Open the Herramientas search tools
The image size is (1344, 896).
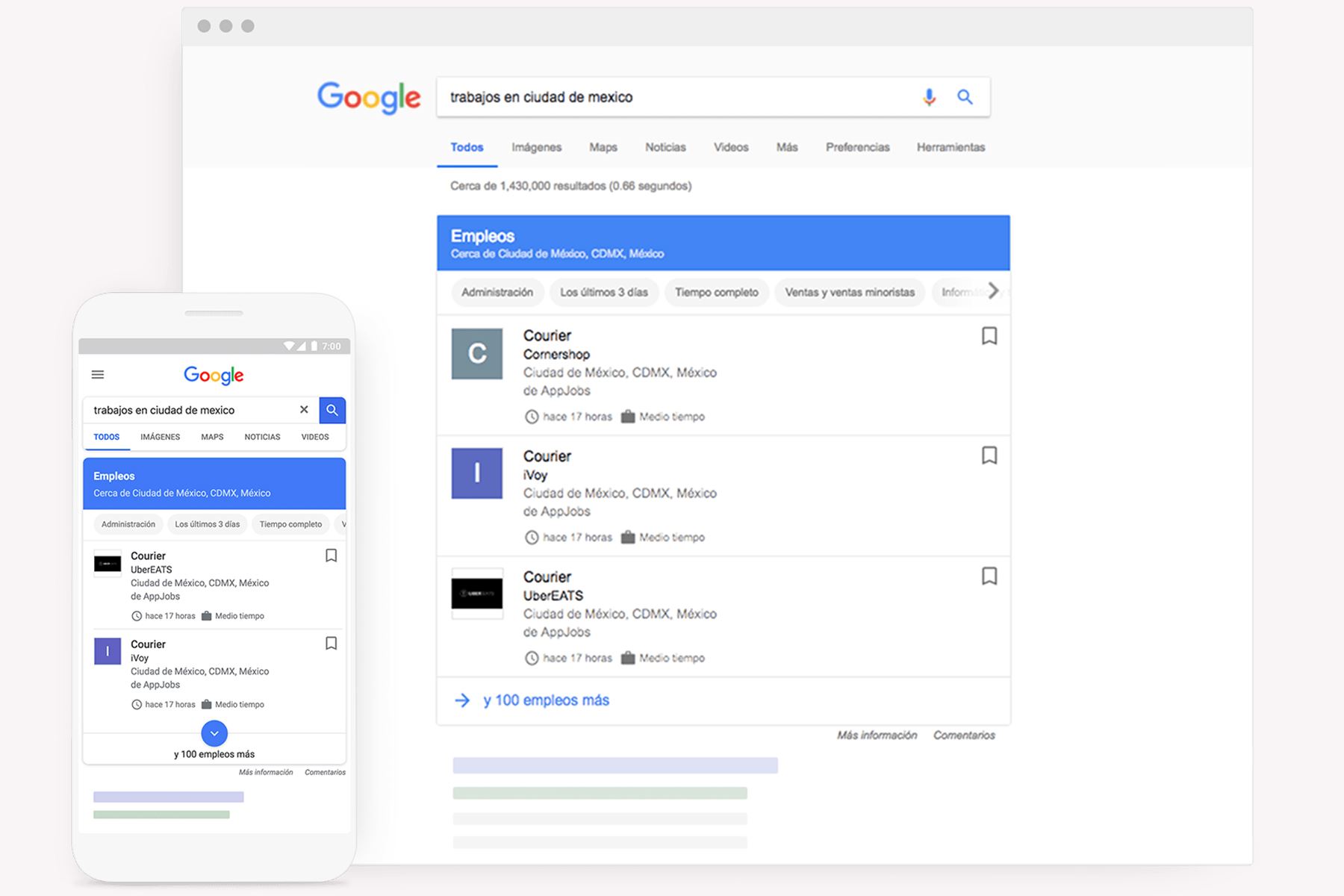(x=951, y=147)
